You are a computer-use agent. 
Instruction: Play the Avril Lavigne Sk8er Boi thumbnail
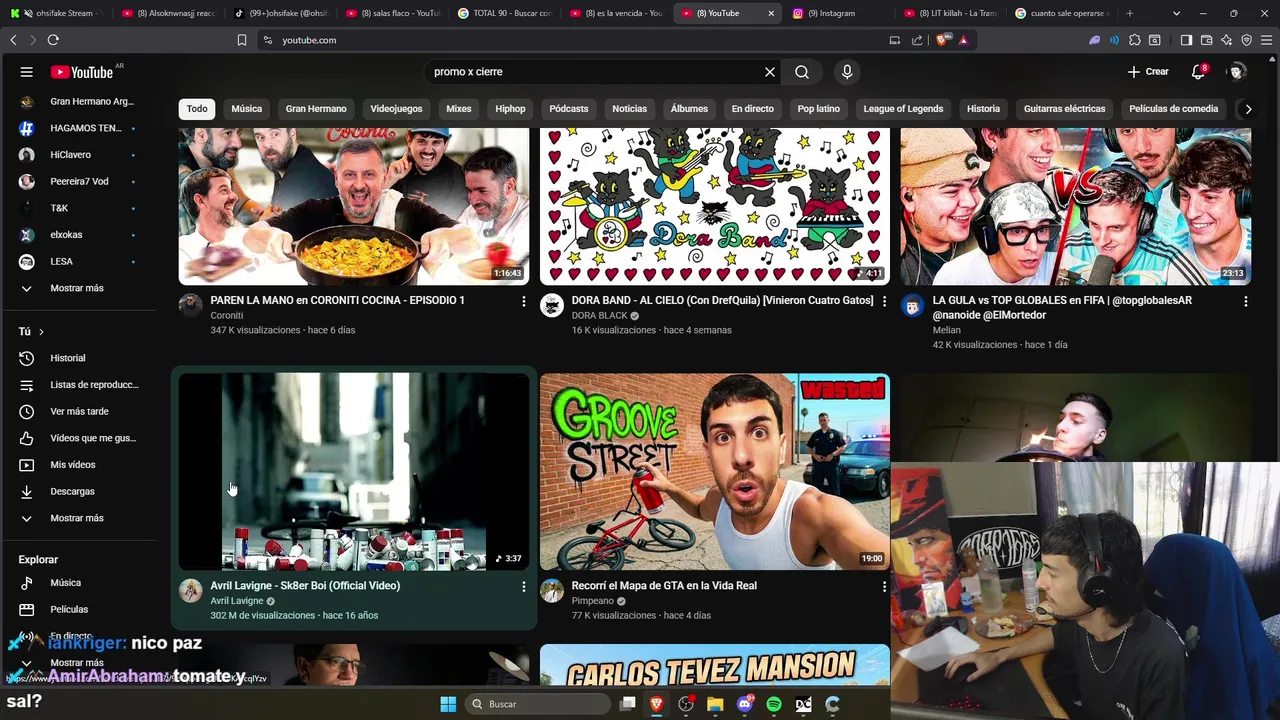point(354,471)
